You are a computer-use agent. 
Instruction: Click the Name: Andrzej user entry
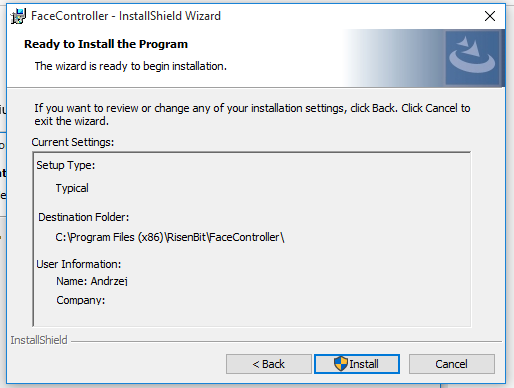point(92,281)
